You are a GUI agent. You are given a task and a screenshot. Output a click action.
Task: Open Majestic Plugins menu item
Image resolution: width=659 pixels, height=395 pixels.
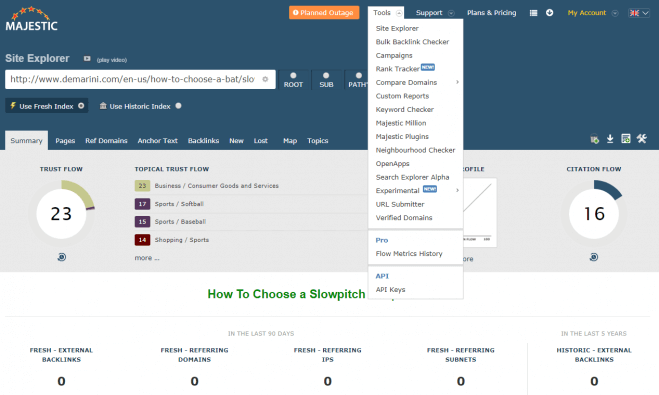[x=402, y=137]
